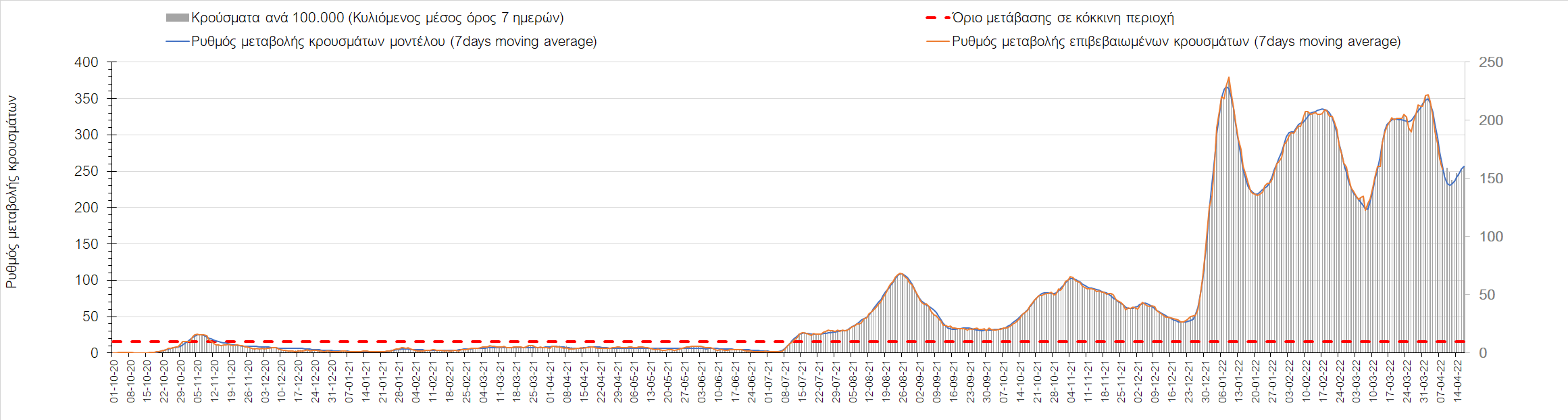Click the red dashed line legend marker
The height and width of the screenshot is (420, 1568).
[x=937, y=18]
